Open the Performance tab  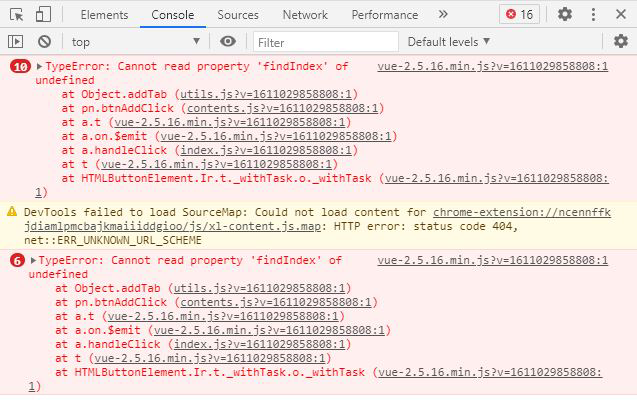385,15
